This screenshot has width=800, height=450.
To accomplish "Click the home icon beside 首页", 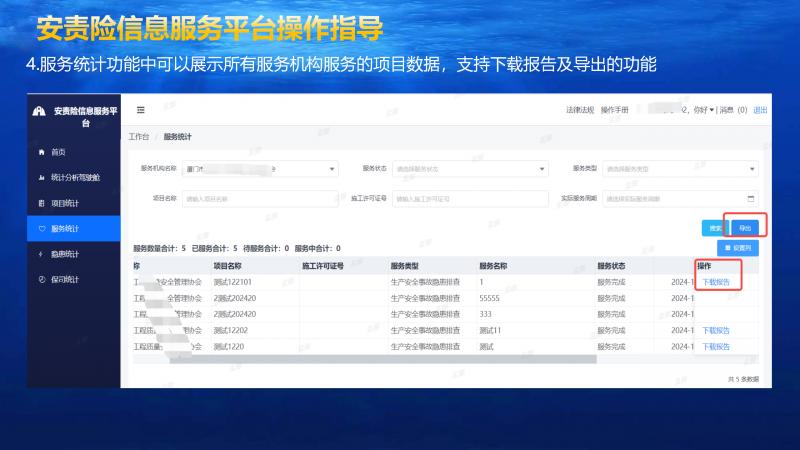I will click(41, 152).
